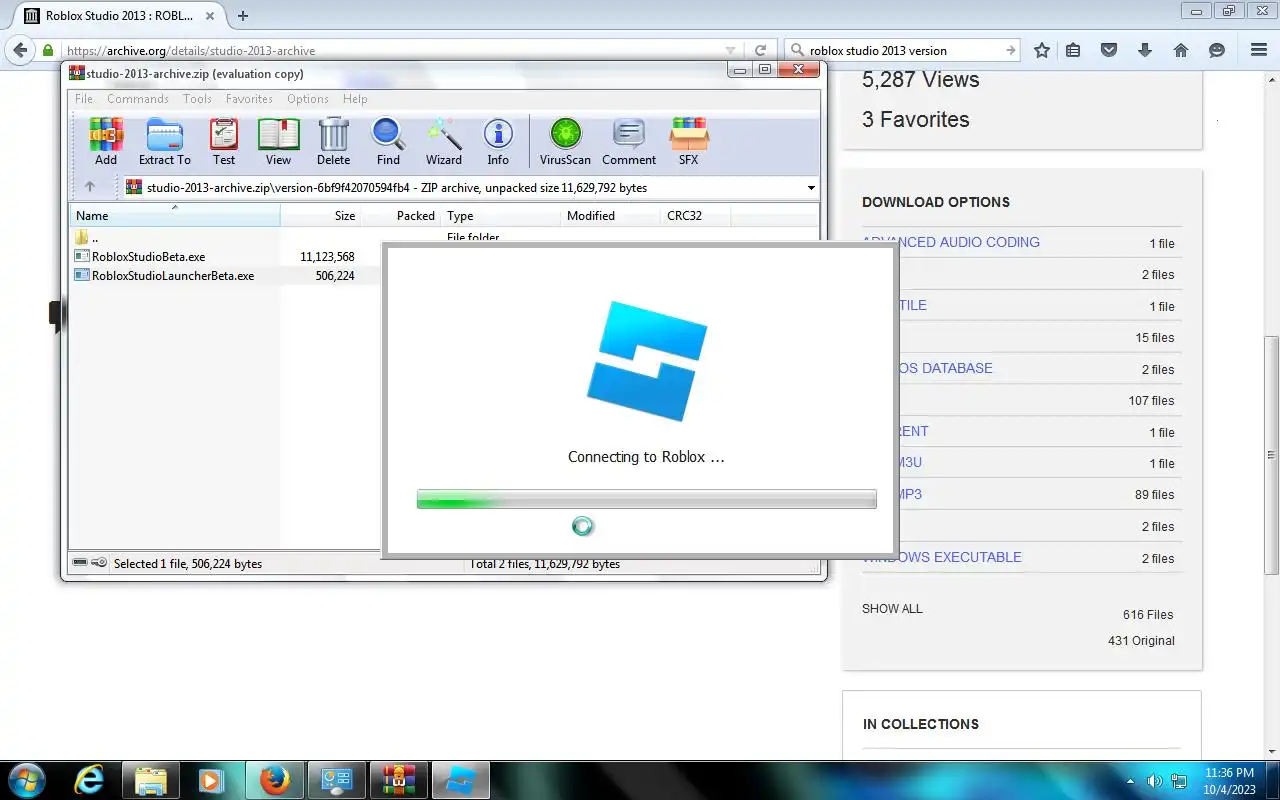Open the Firefox hamburger menu
Viewport: 1280px width, 800px height.
click(1259, 50)
